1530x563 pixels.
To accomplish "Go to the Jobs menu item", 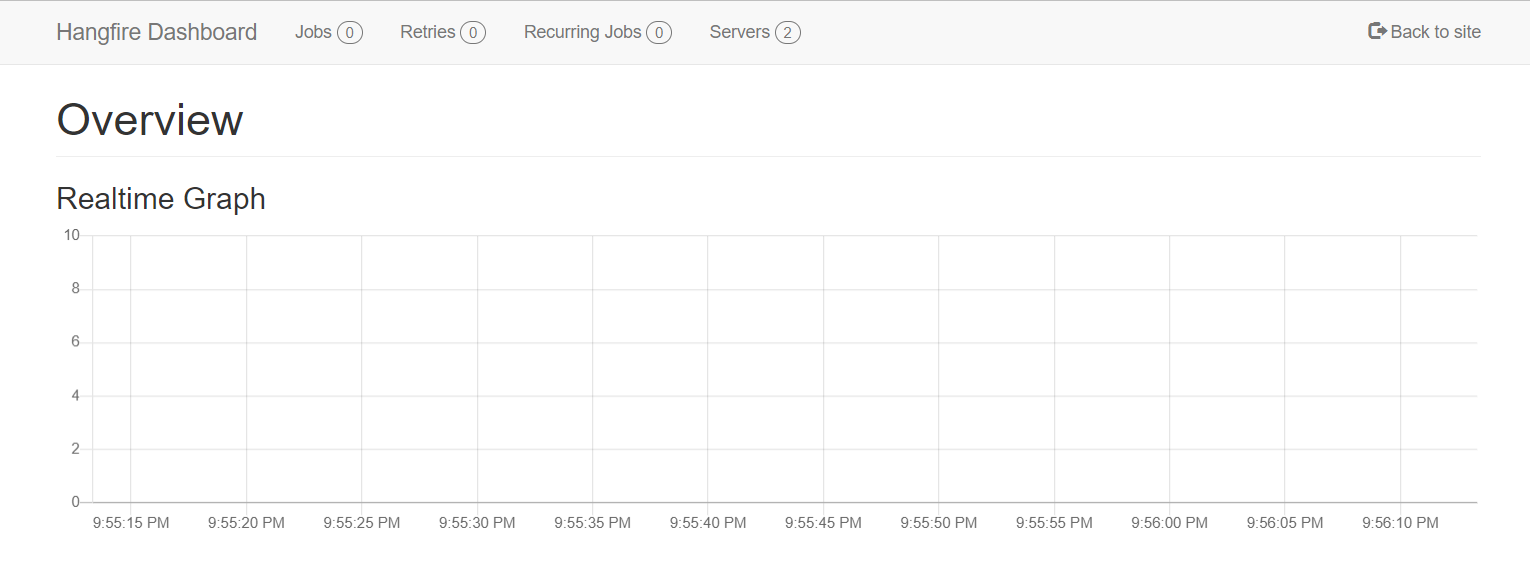I will tap(328, 32).
